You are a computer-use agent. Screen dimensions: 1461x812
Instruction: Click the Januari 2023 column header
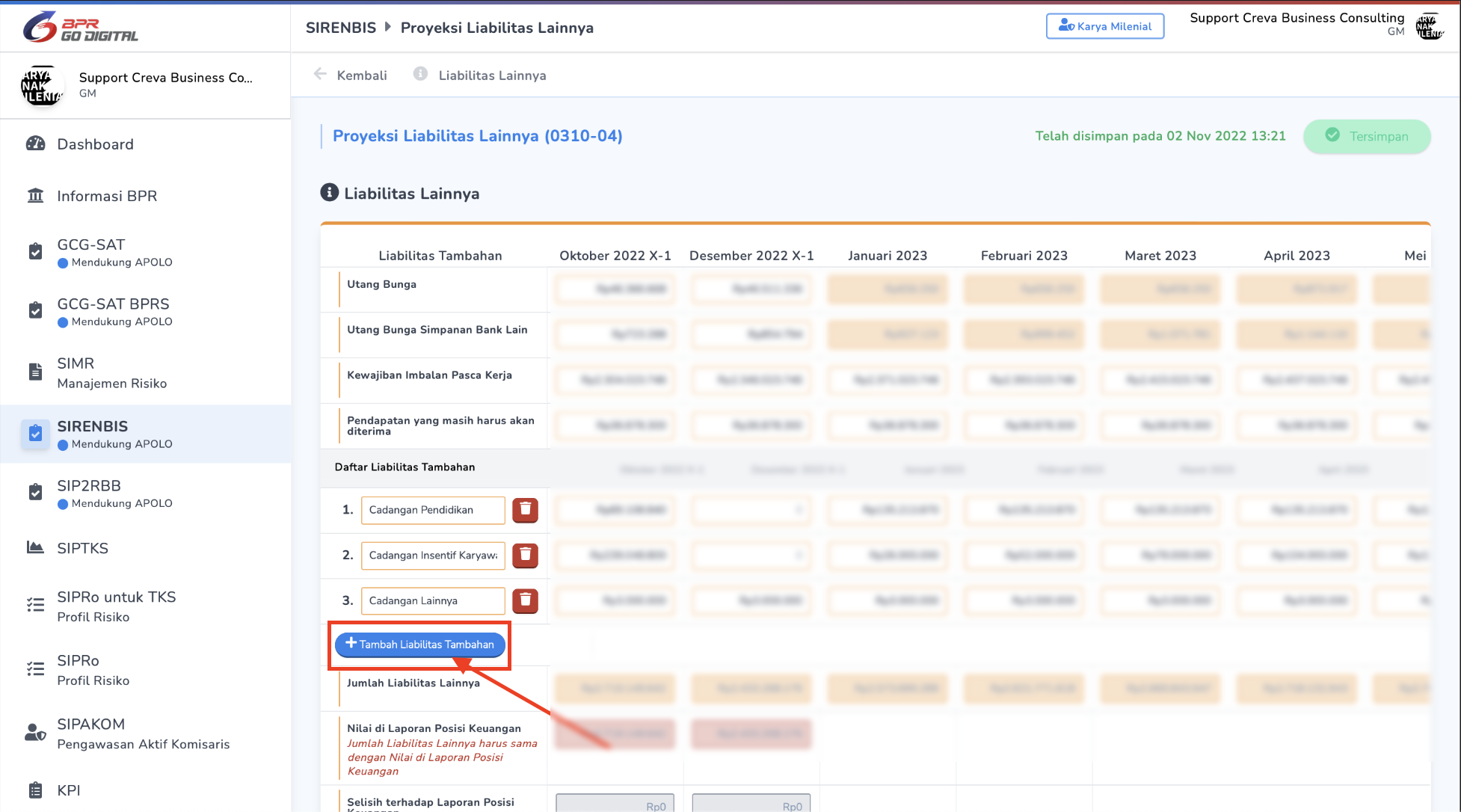(888, 256)
